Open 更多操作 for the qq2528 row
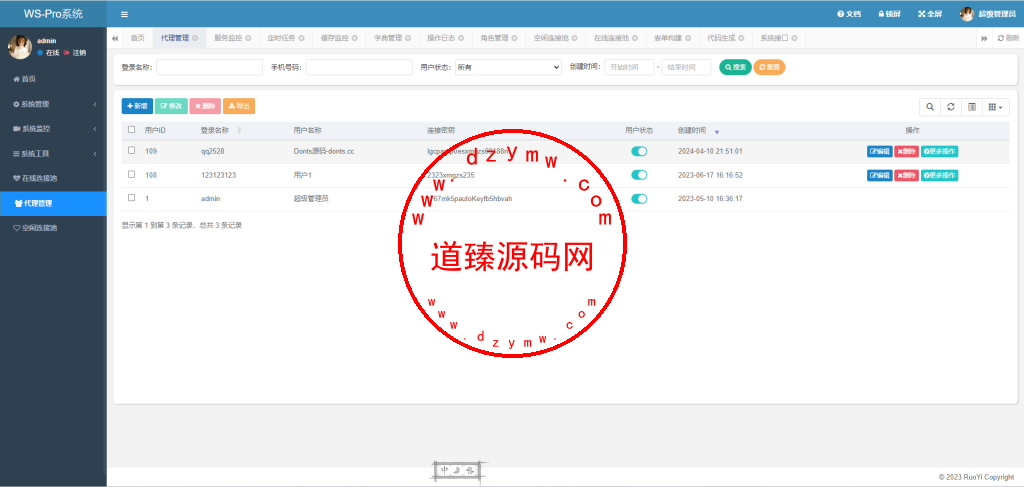Image resolution: width=1024 pixels, height=487 pixels. pos(940,151)
